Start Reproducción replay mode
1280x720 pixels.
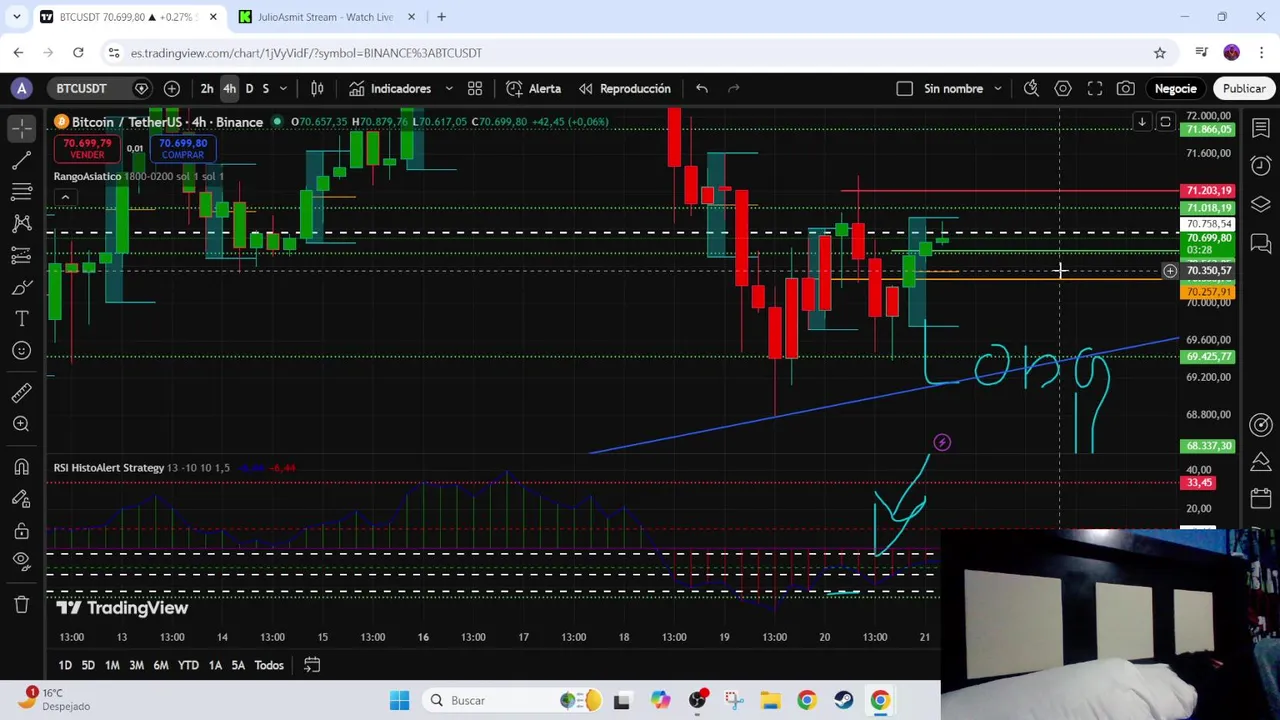[x=625, y=89]
